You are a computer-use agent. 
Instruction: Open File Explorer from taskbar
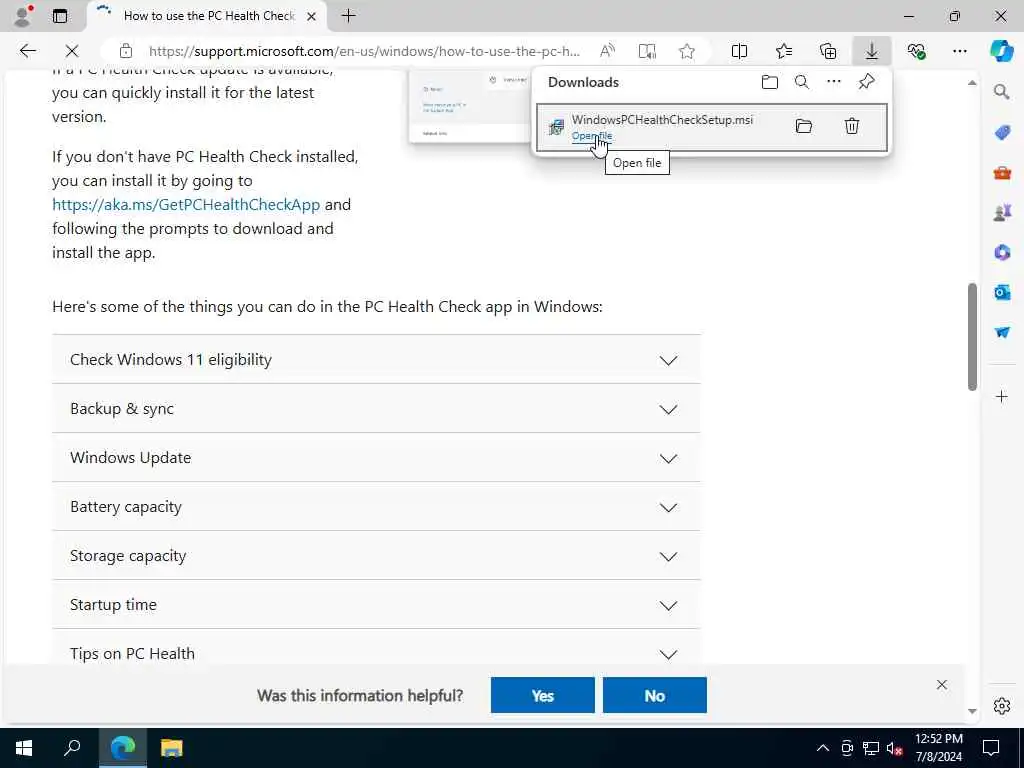coord(172,748)
